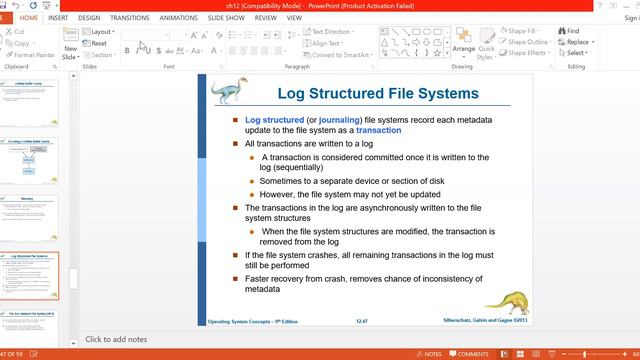Viewport: 640px width, 360px height.
Task: Click the Undo icon in the title bar
Action: [16, 5]
